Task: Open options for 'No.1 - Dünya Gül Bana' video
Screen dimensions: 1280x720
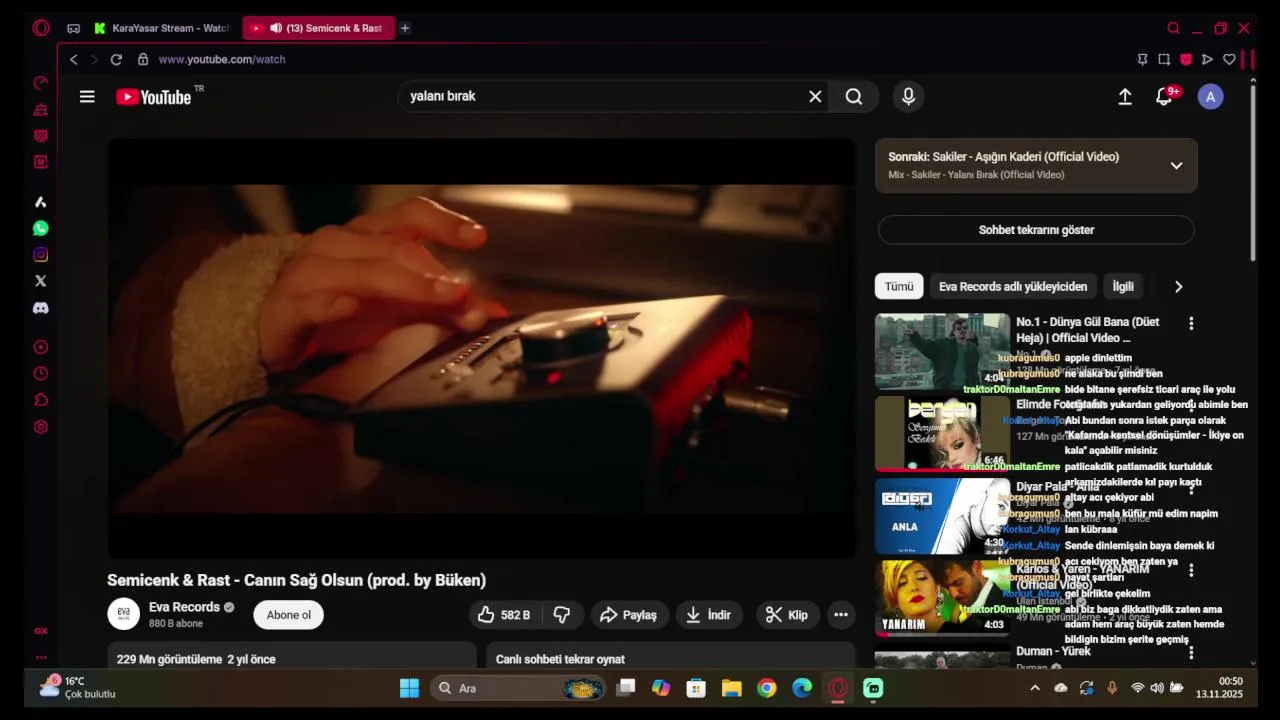Action: tap(1190, 324)
